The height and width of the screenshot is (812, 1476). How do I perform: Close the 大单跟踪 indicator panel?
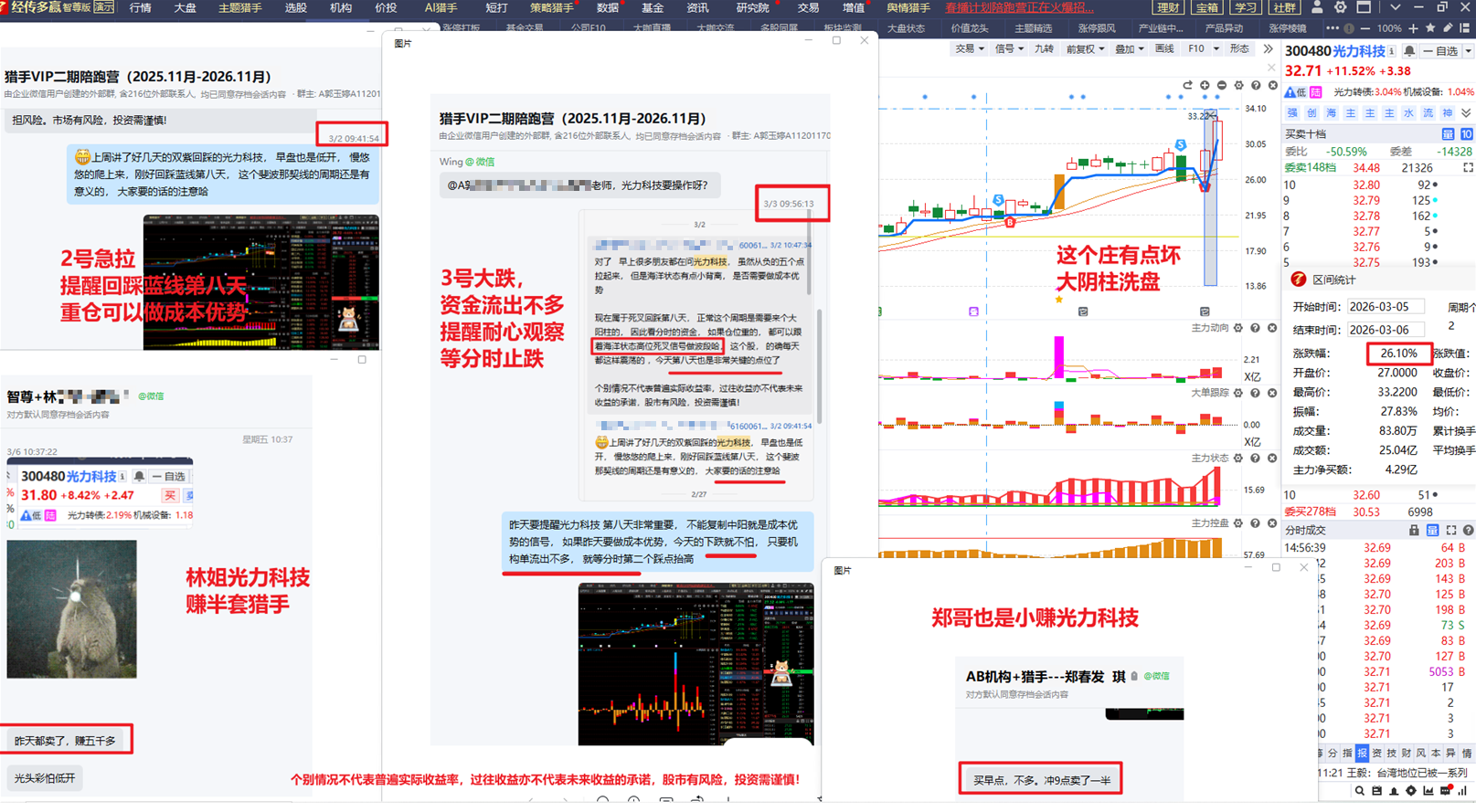point(1272,393)
